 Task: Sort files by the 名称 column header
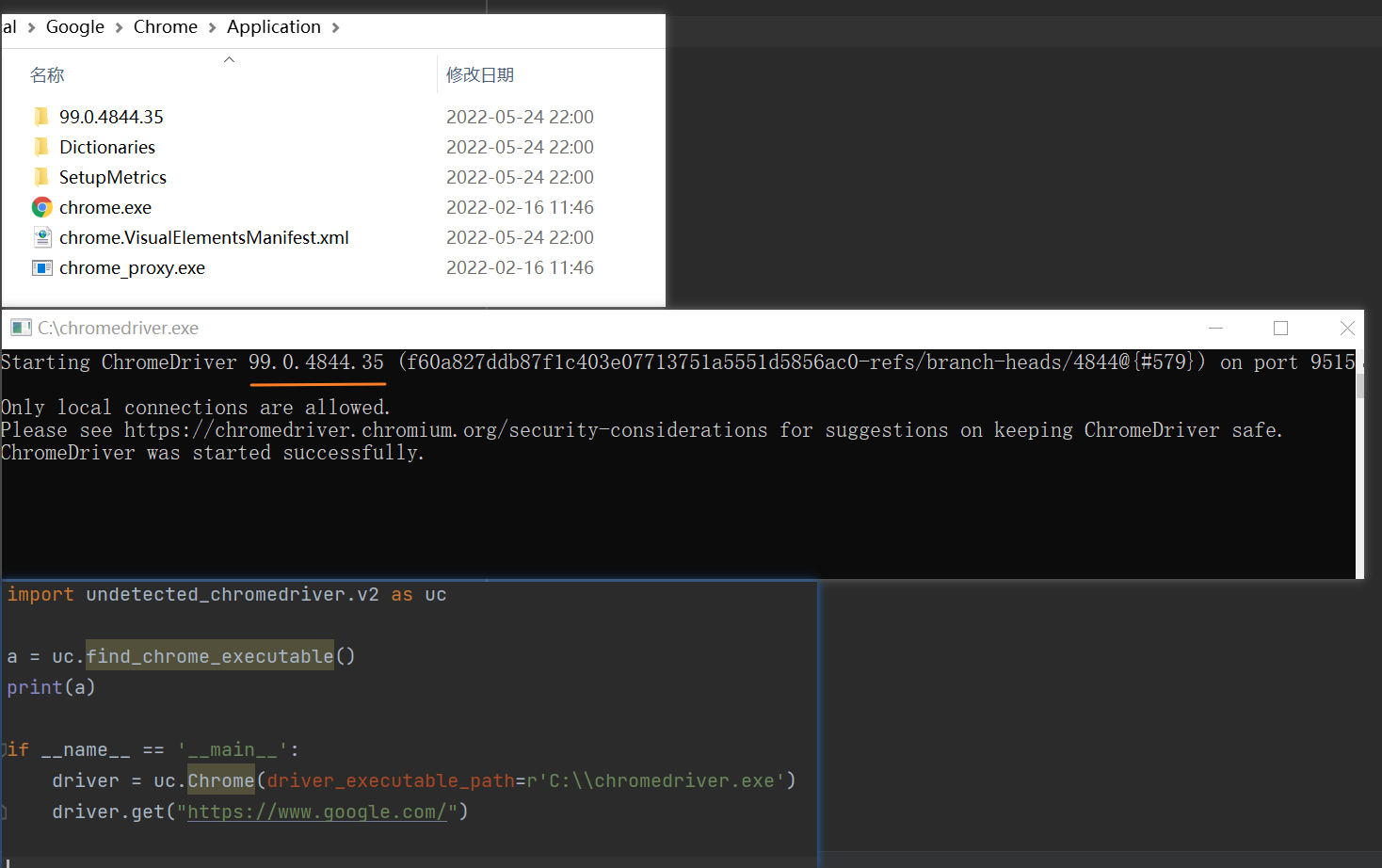[47, 74]
